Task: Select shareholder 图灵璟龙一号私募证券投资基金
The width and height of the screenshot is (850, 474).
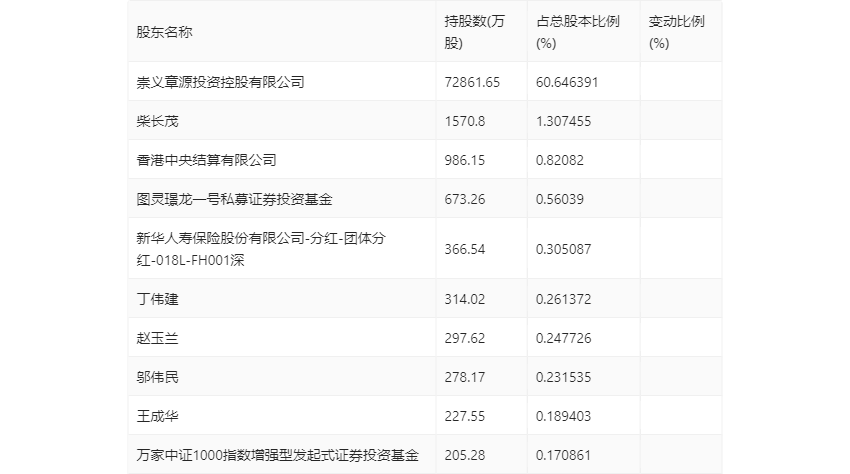Action: [234, 199]
